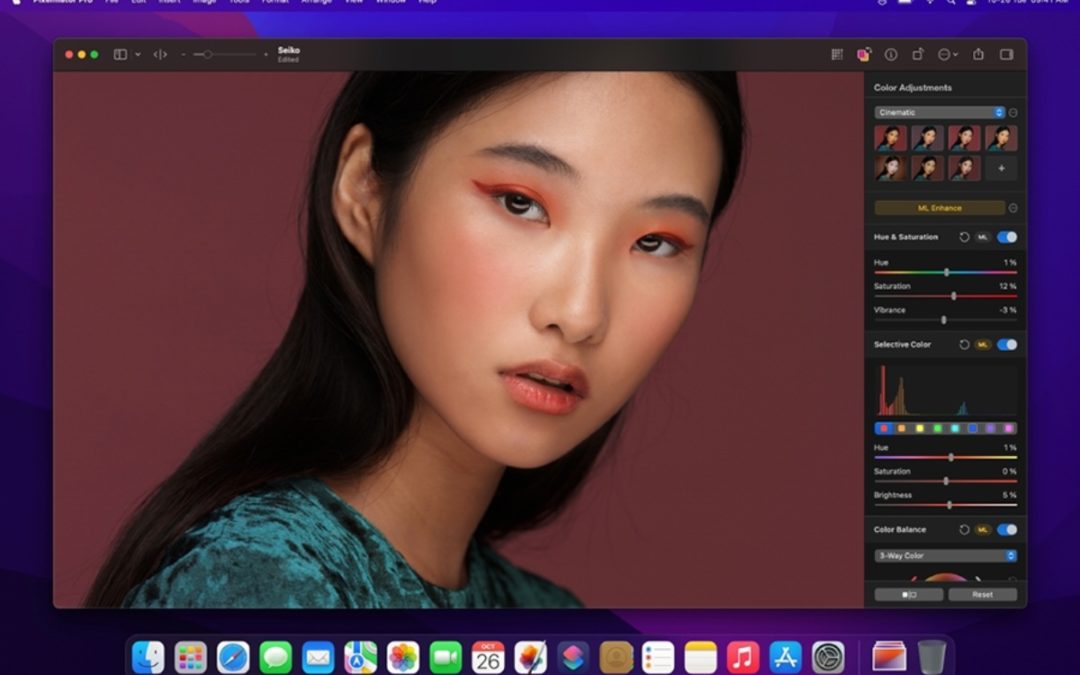Viewport: 1080px width, 675px height.
Task: Click the add preset plus thumbnail slot
Action: 1003,168
